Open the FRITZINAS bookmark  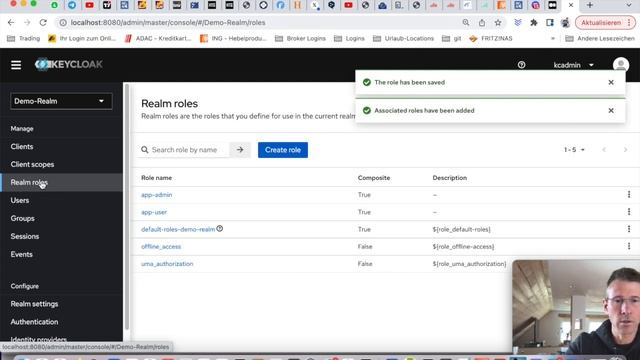(491, 38)
